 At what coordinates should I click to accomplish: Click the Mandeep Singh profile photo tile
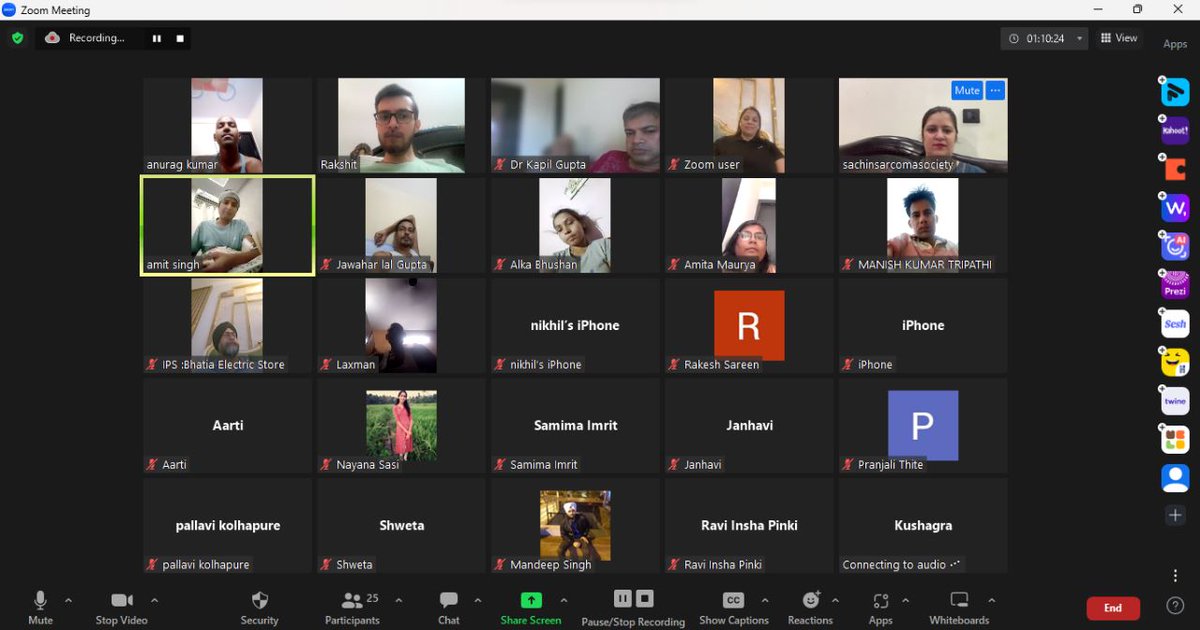(x=575, y=525)
